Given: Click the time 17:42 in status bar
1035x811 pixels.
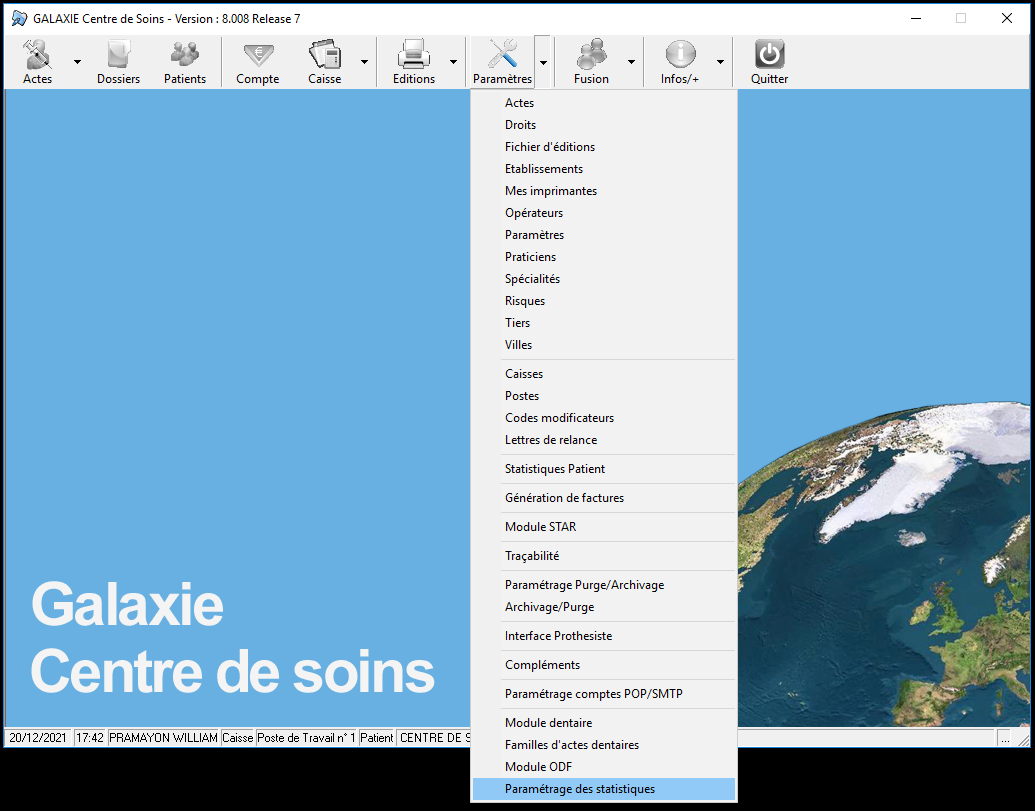Looking at the screenshot, I should (90, 738).
